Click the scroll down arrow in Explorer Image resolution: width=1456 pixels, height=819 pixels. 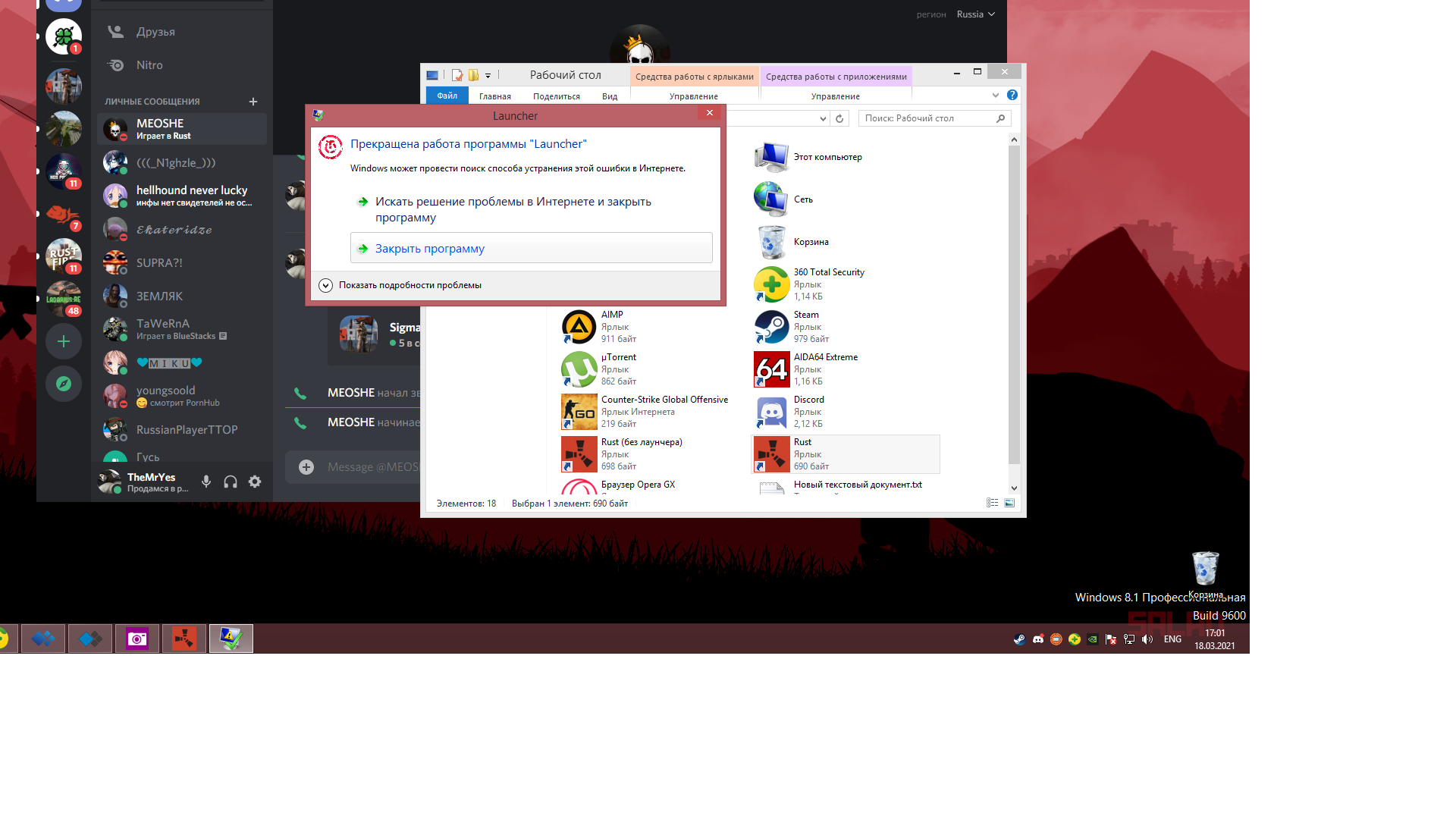[x=1014, y=488]
